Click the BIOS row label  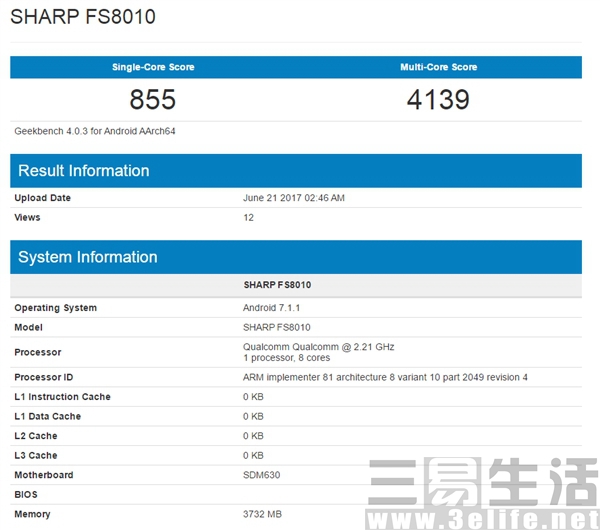(26, 494)
